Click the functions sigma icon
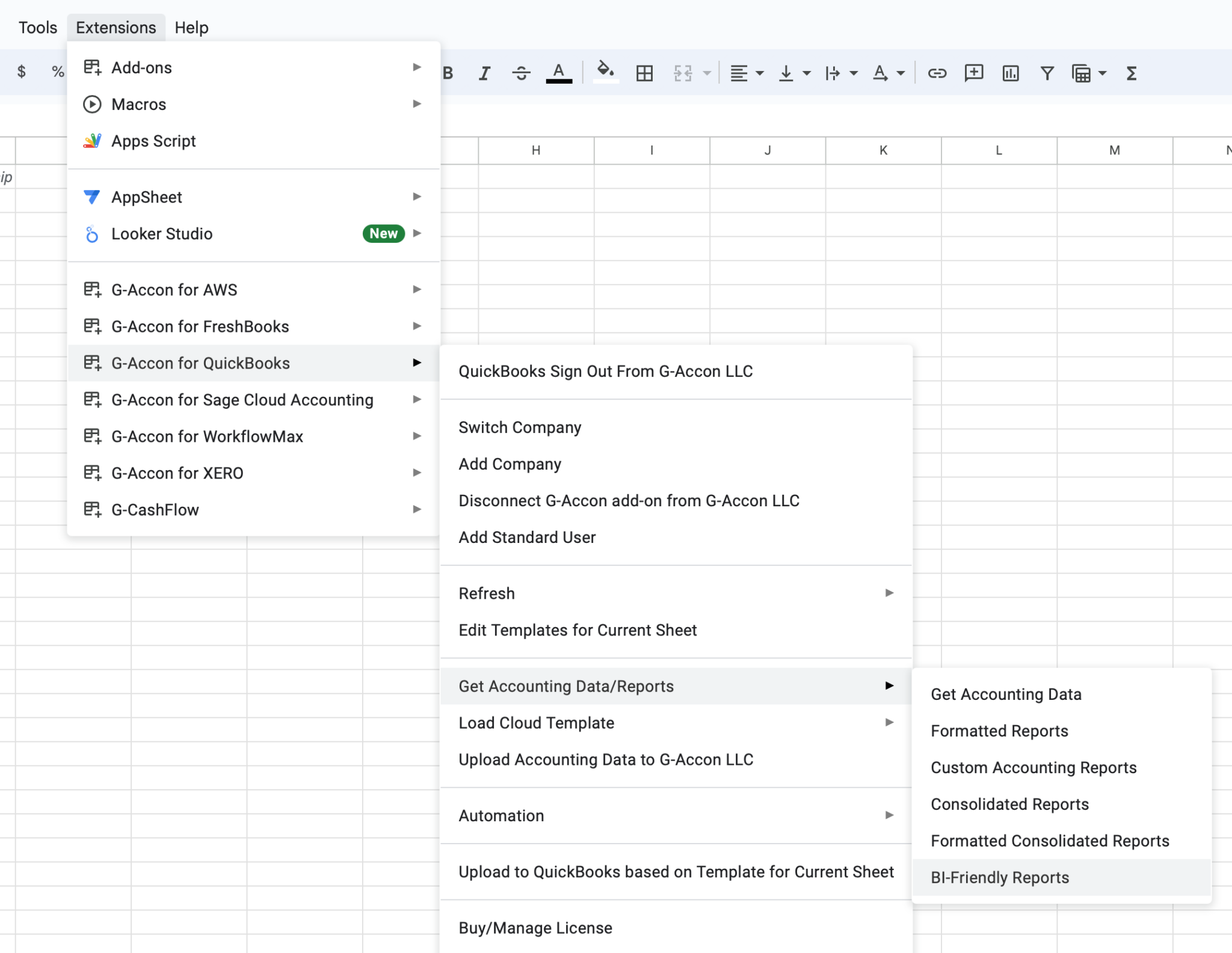 (1132, 73)
